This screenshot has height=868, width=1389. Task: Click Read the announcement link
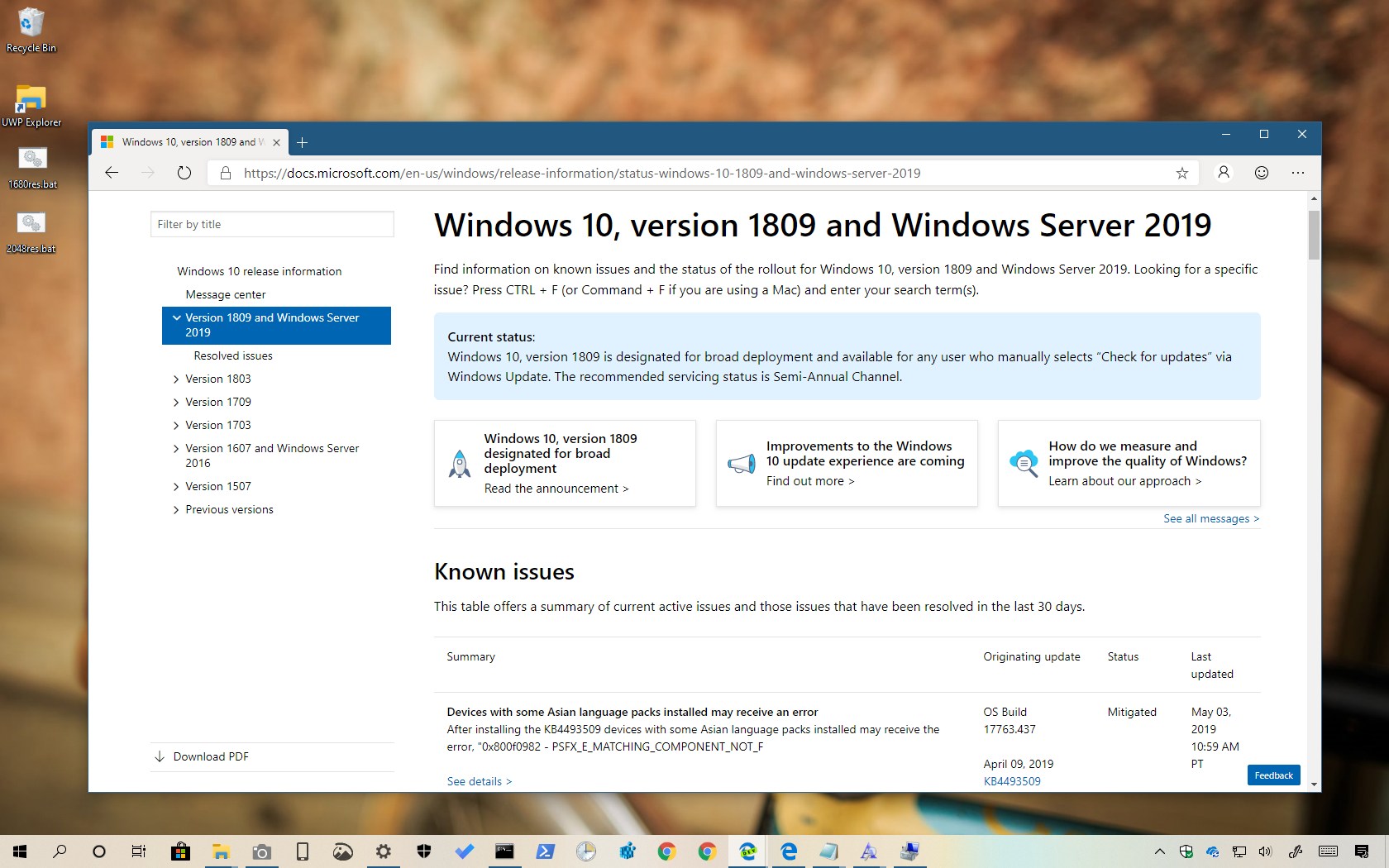(x=556, y=489)
